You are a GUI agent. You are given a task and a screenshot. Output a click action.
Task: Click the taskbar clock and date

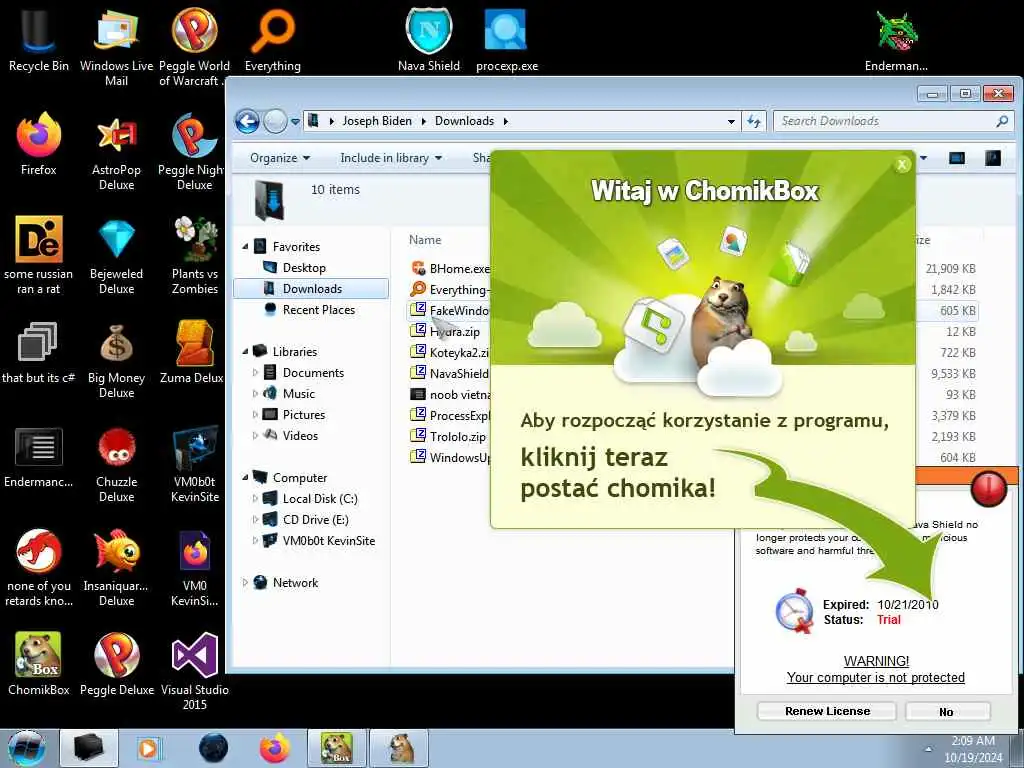coord(973,749)
